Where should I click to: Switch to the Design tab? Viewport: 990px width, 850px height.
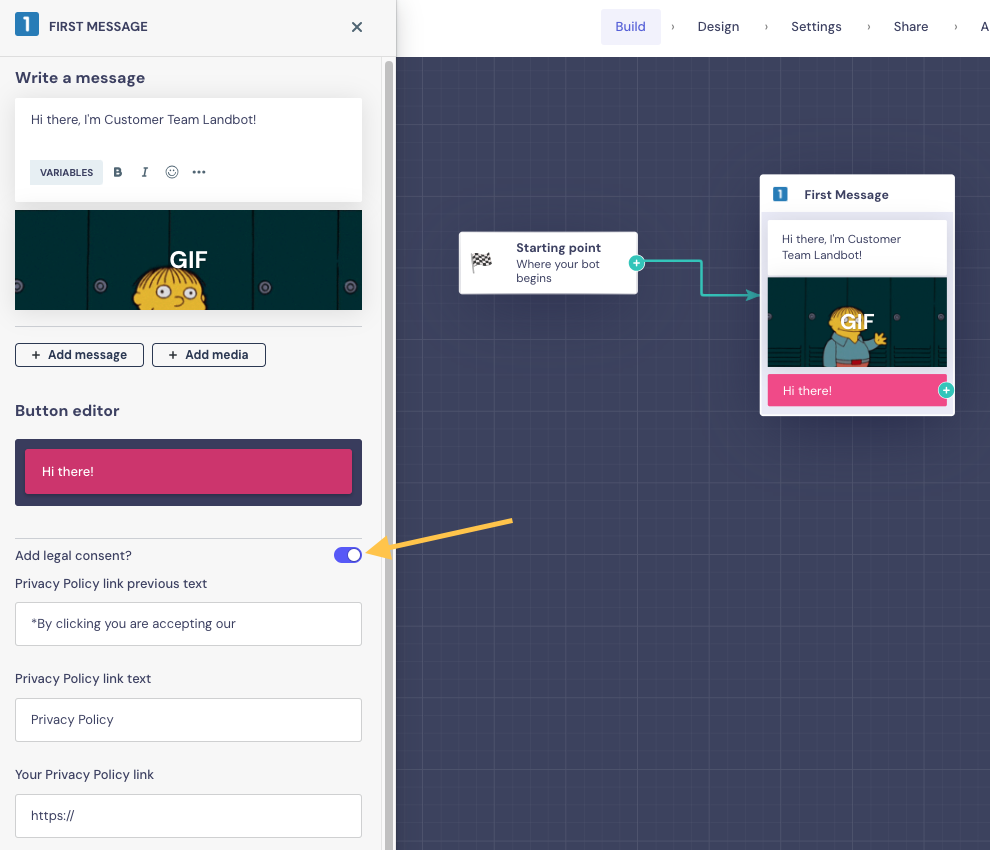pyautogui.click(x=718, y=27)
